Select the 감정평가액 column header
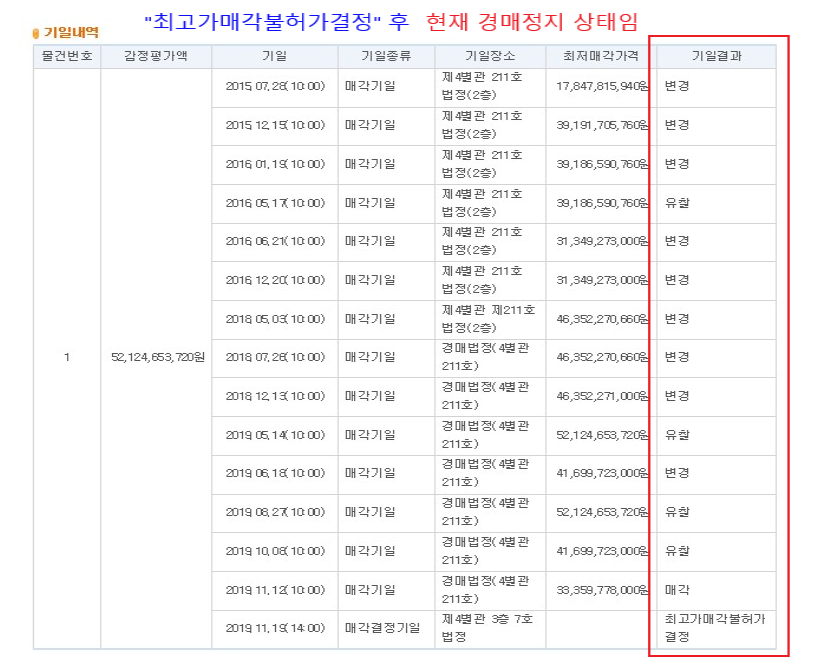Viewport: 820px width, 668px height. tap(156, 56)
